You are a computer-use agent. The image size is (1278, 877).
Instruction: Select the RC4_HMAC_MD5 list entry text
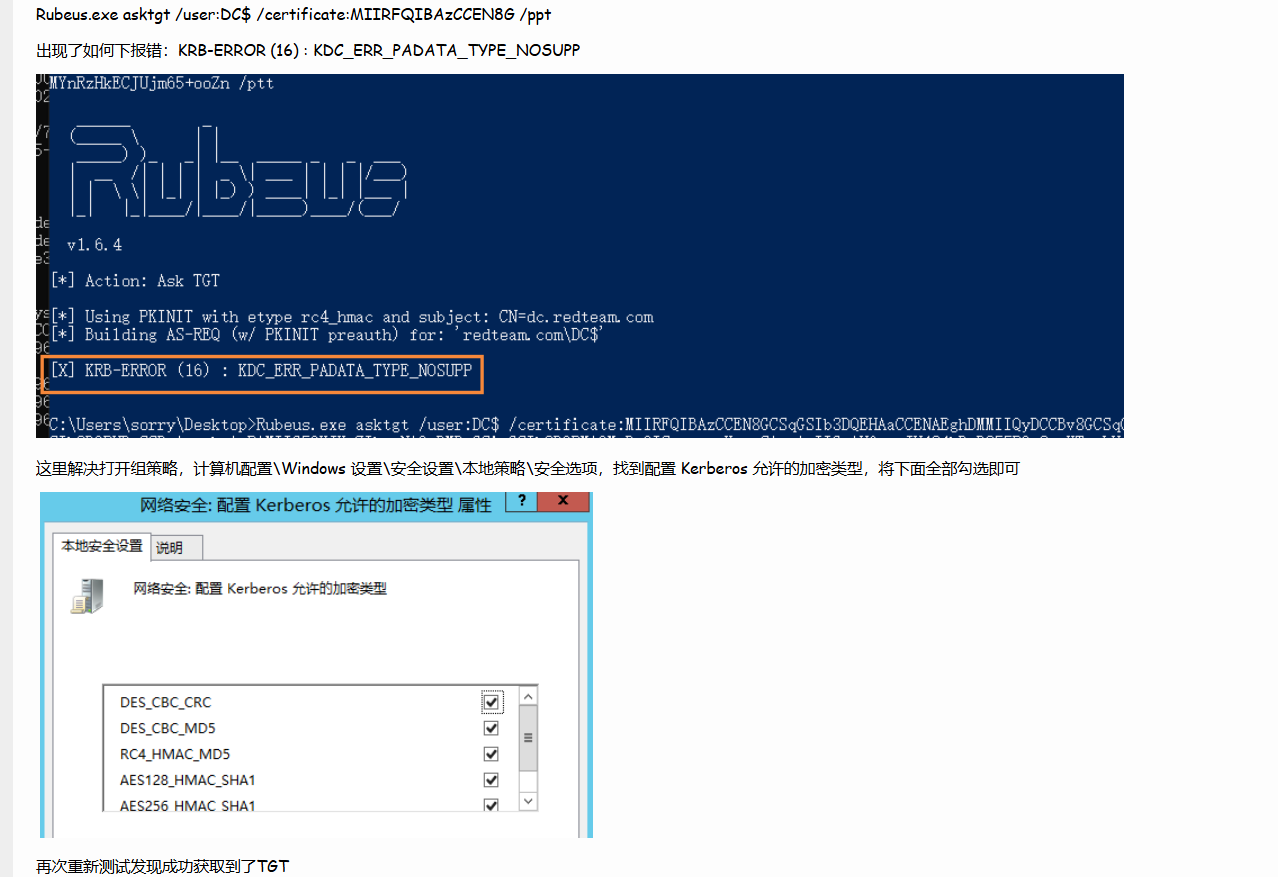[175, 754]
